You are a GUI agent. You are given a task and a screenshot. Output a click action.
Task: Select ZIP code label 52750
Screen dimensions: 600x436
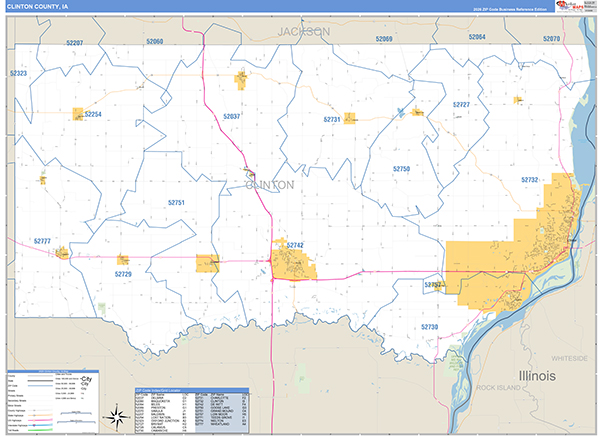point(401,169)
